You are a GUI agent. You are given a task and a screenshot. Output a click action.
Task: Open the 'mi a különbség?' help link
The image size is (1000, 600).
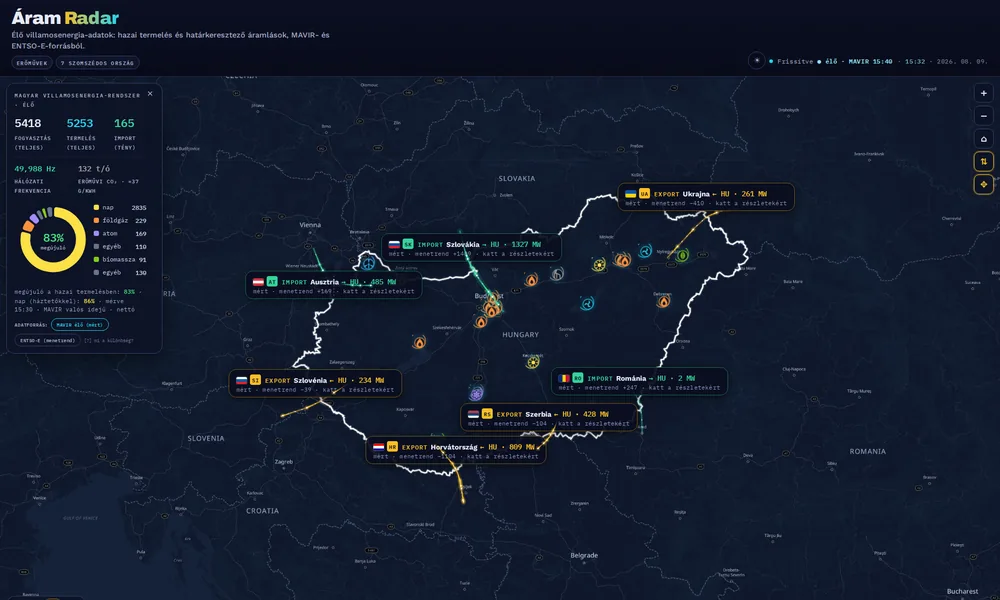(108, 340)
